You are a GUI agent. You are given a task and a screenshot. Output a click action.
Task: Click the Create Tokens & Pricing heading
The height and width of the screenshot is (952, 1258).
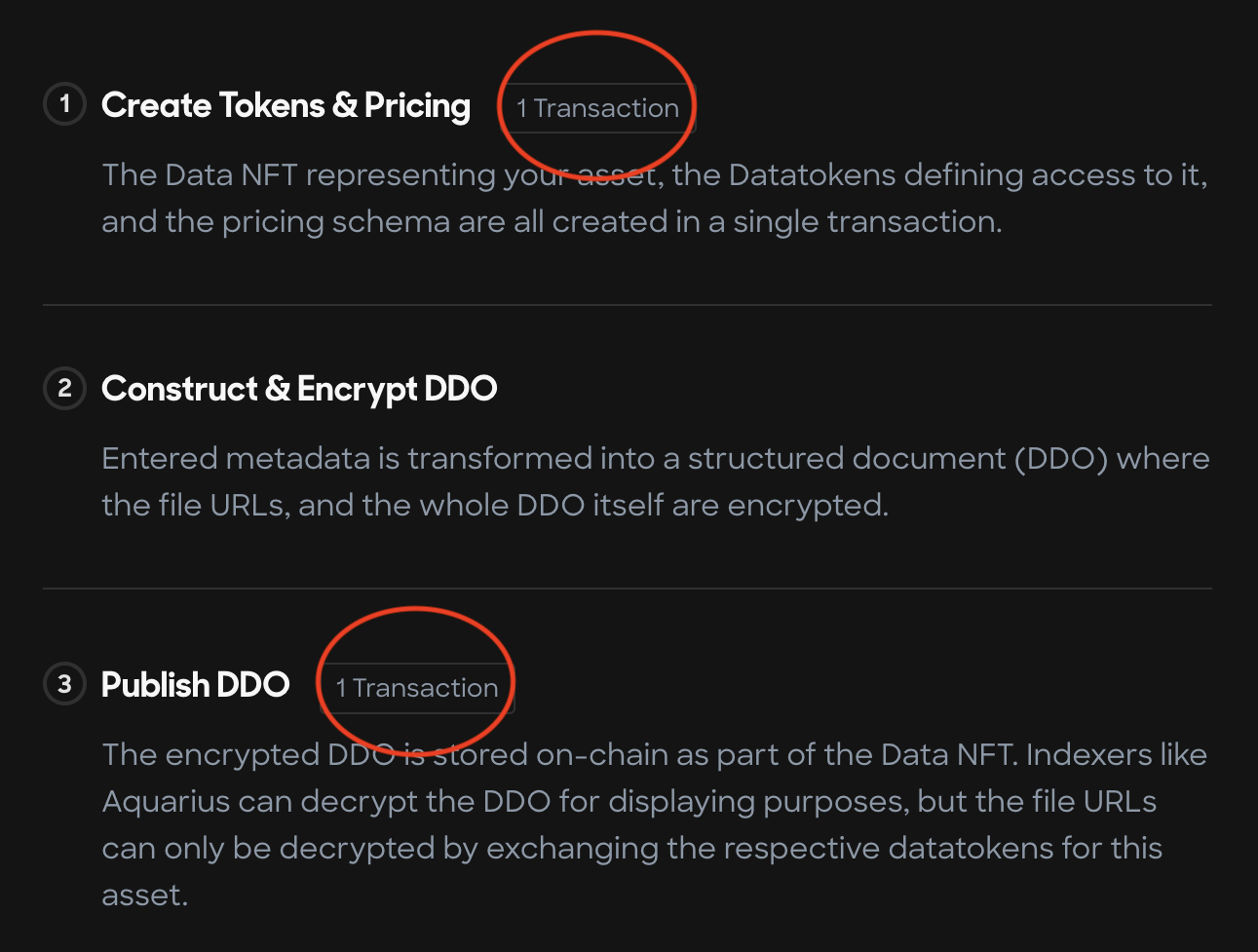(x=286, y=105)
